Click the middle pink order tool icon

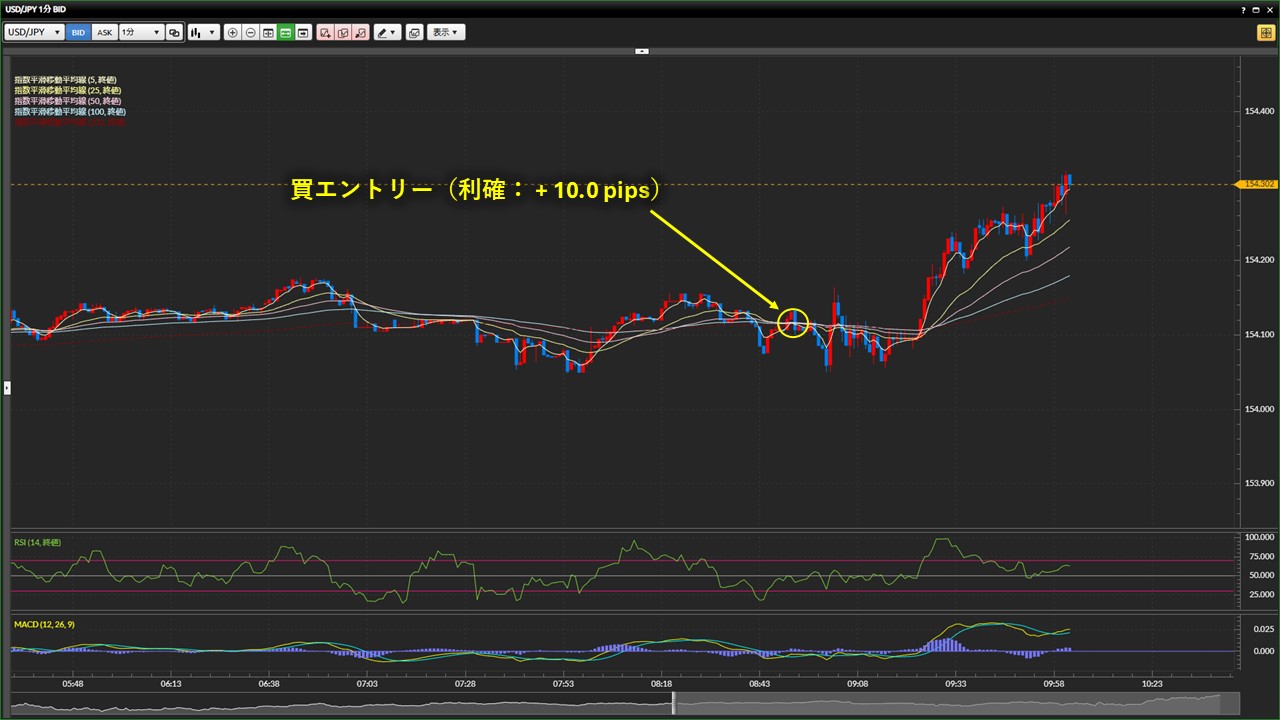(343, 32)
